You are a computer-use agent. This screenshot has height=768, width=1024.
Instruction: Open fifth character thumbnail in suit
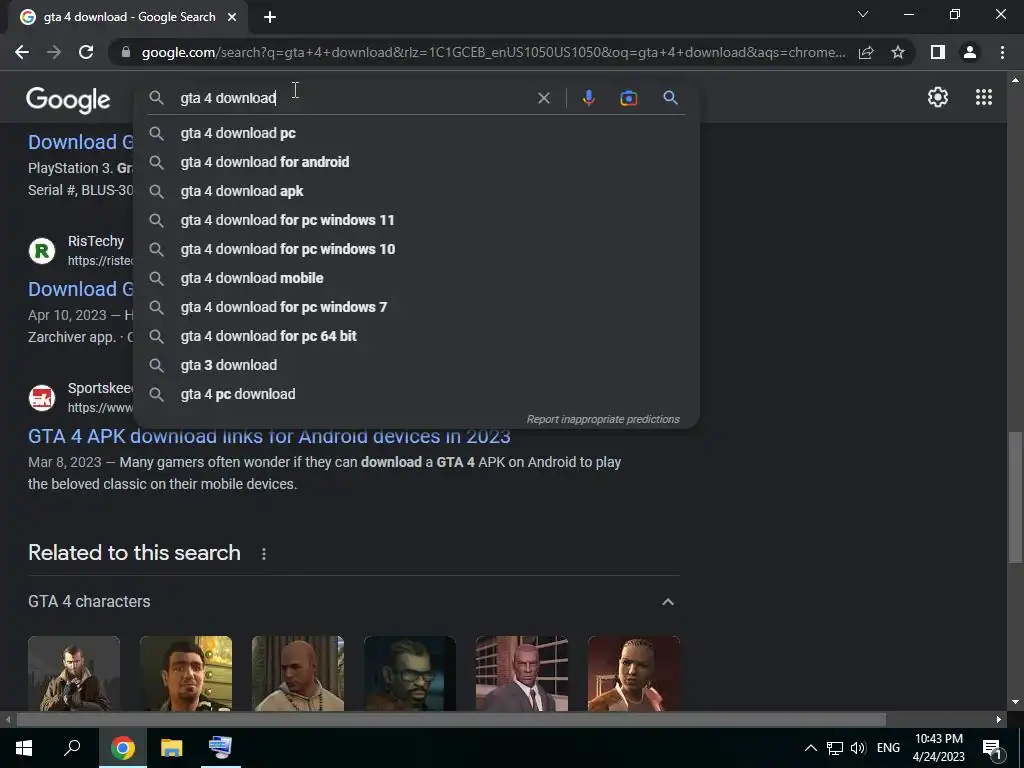coord(522,673)
